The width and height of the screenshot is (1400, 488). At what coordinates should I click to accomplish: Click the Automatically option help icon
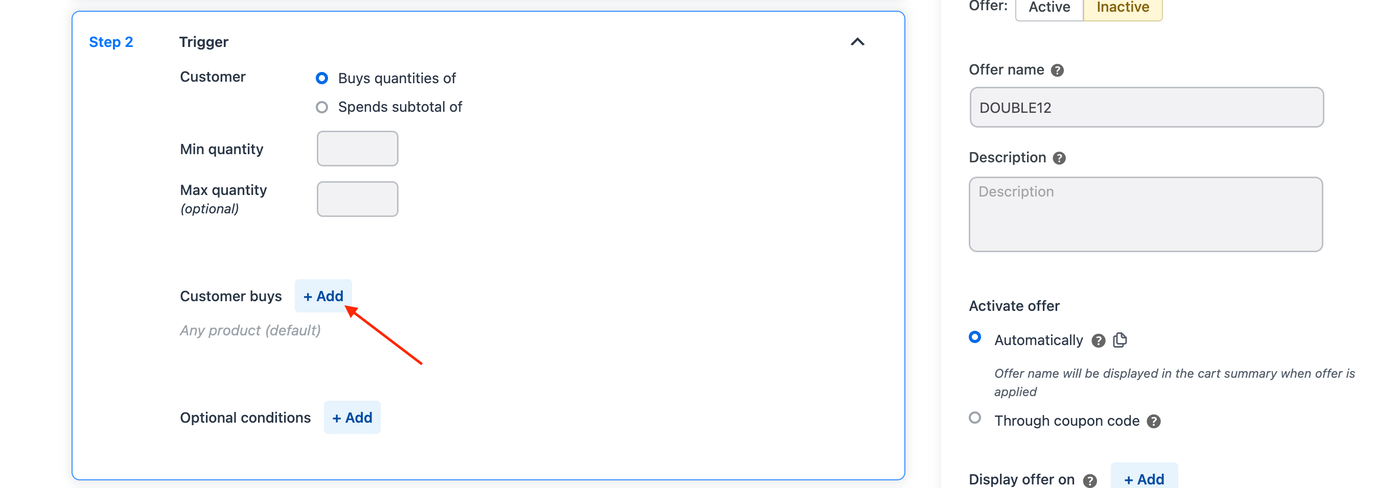click(x=1098, y=341)
